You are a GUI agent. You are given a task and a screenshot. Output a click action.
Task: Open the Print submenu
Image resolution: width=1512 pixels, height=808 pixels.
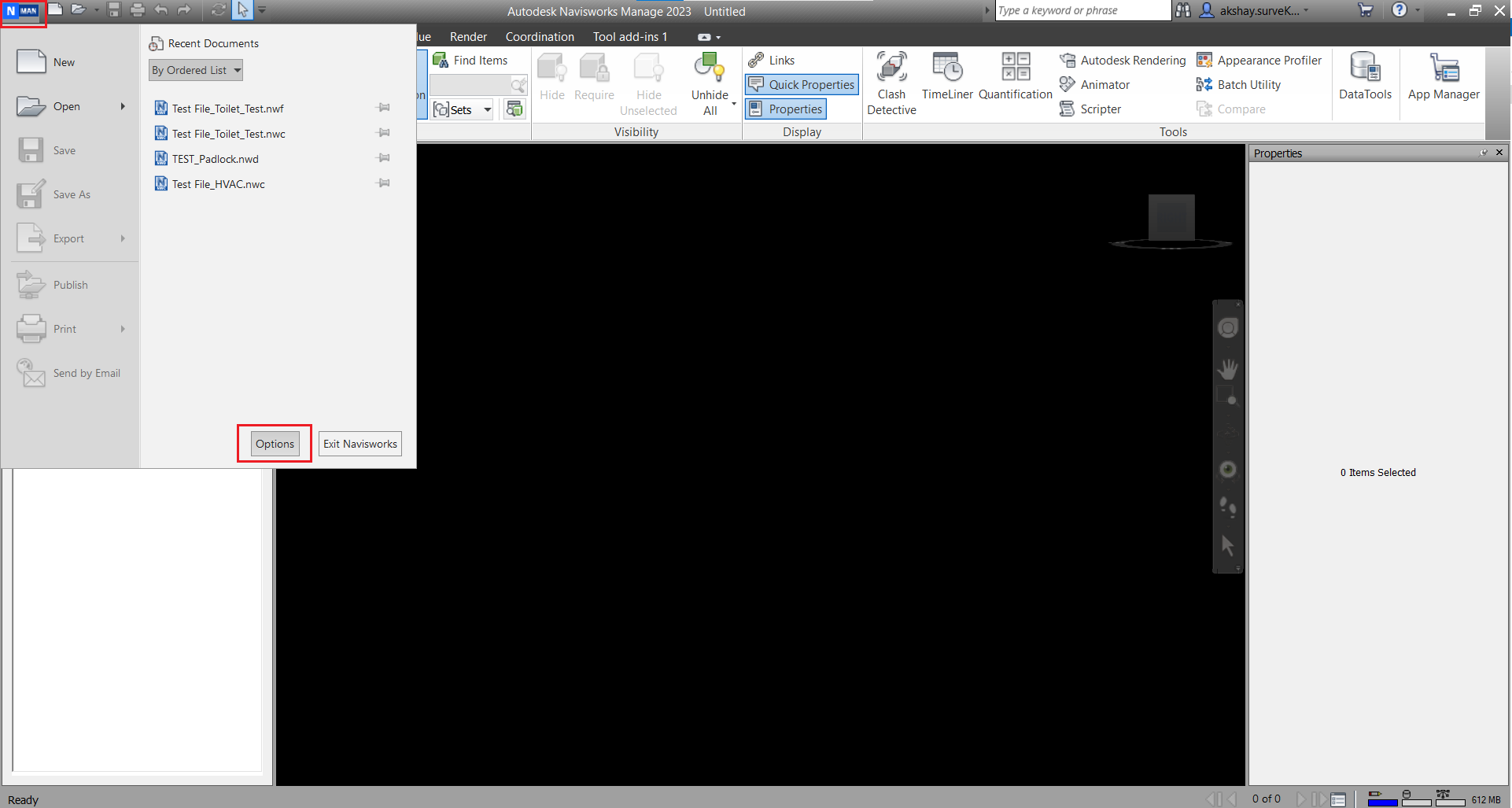70,329
